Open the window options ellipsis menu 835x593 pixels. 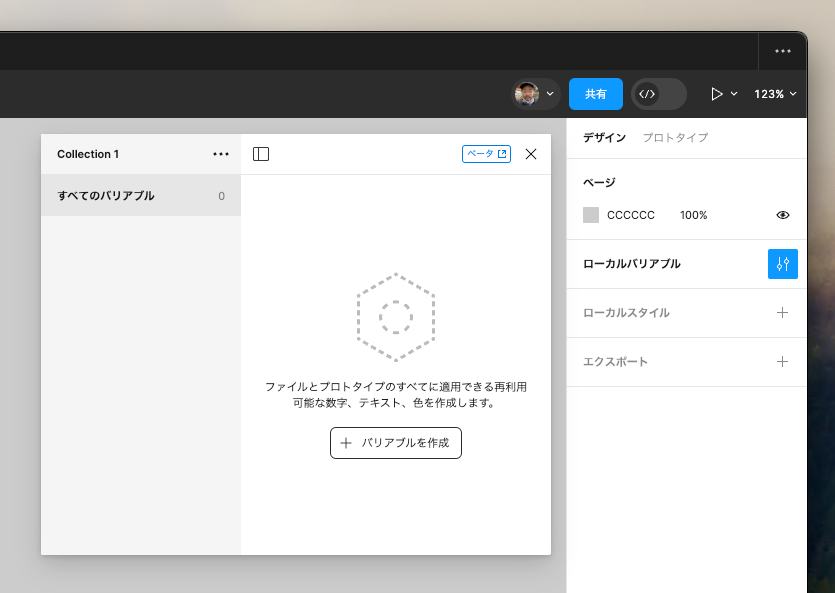click(783, 51)
